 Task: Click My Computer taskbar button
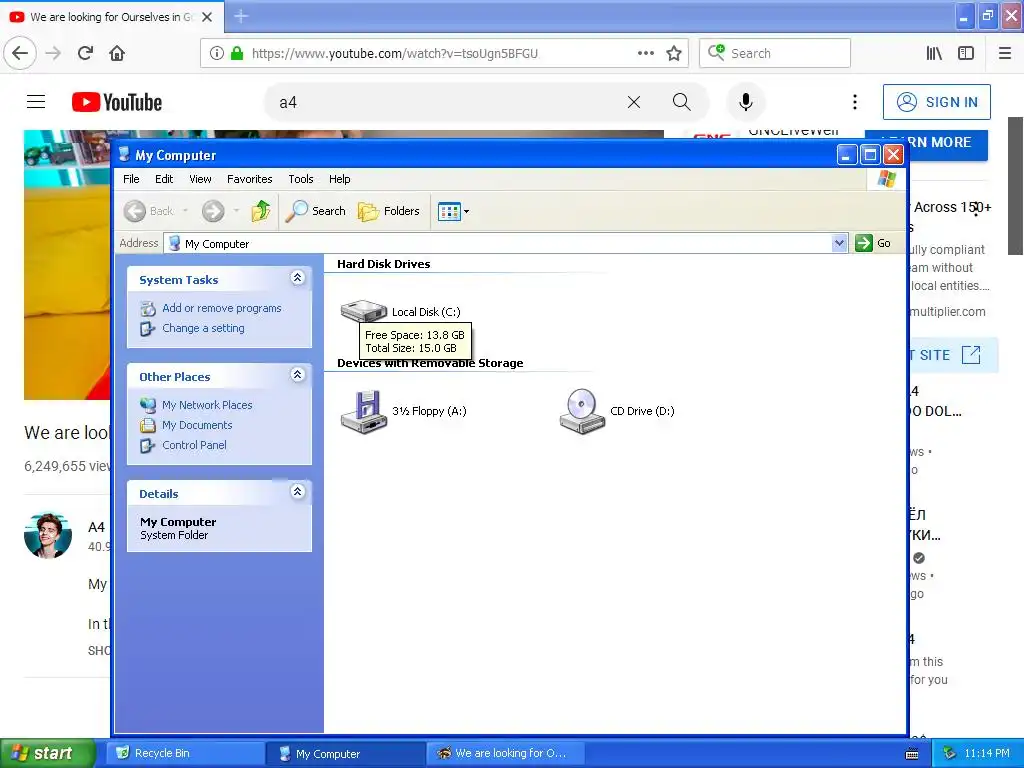tap(346, 754)
